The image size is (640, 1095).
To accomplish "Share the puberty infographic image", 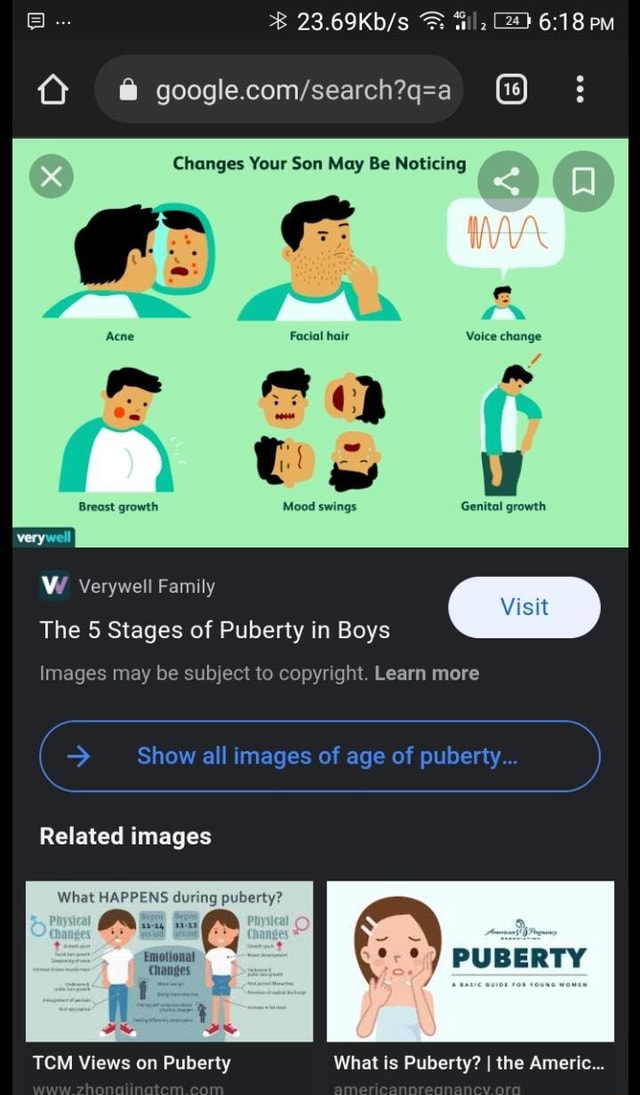I will (508, 181).
